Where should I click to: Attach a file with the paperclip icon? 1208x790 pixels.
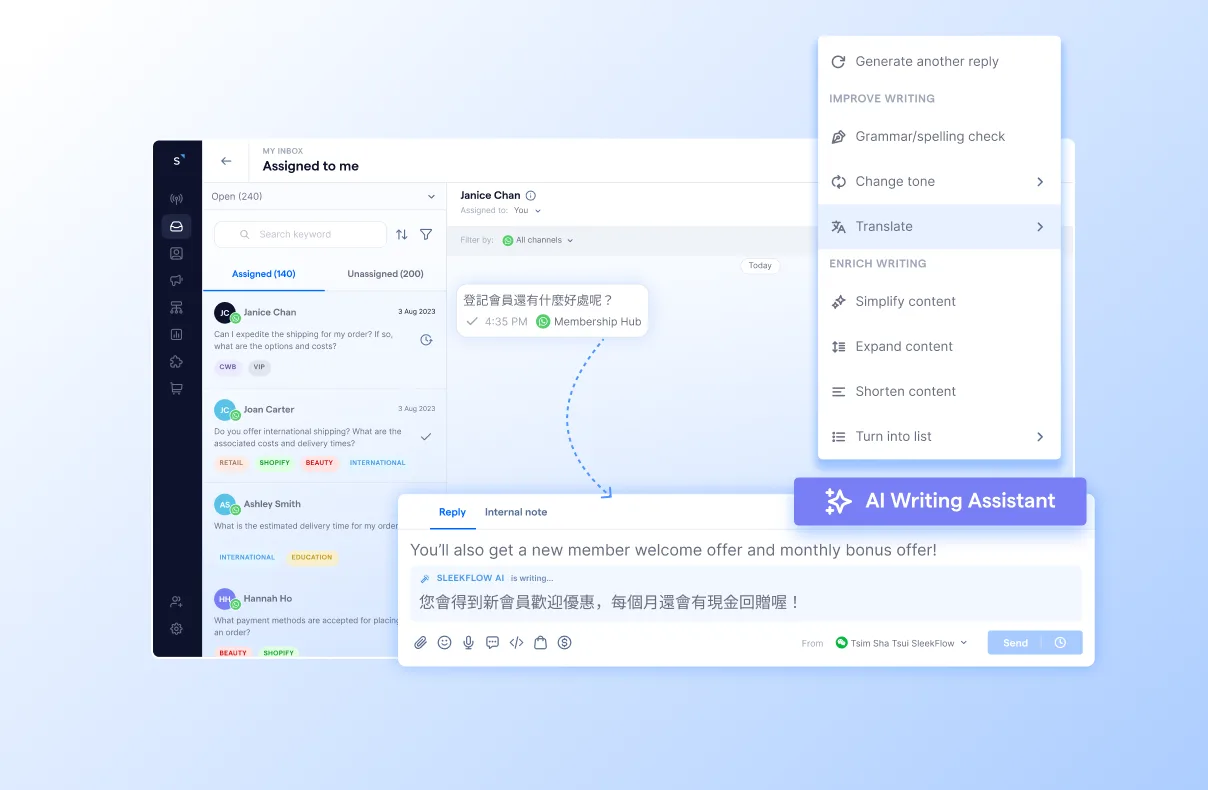pyautogui.click(x=420, y=643)
